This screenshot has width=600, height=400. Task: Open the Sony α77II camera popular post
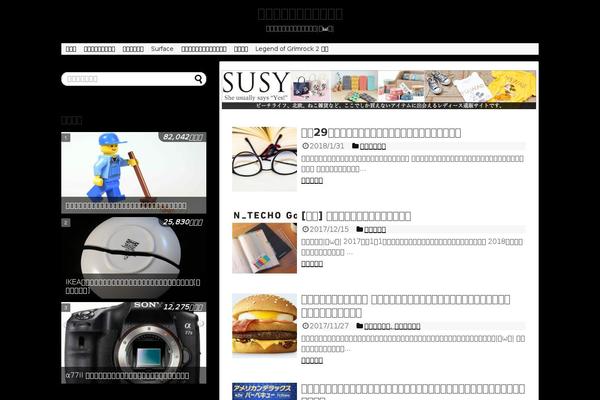pos(134,343)
